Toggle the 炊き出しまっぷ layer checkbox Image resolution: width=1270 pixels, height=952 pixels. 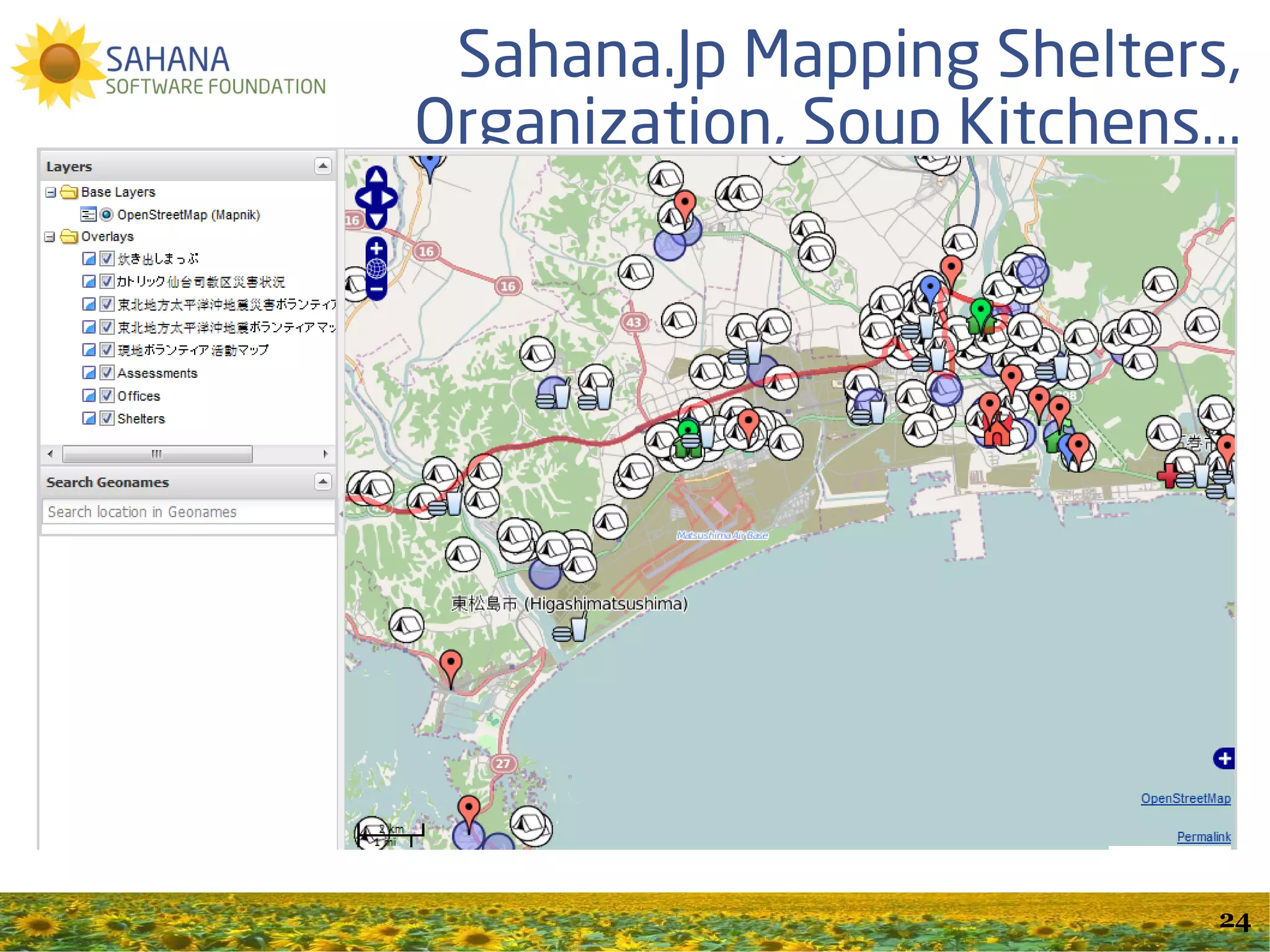point(107,259)
